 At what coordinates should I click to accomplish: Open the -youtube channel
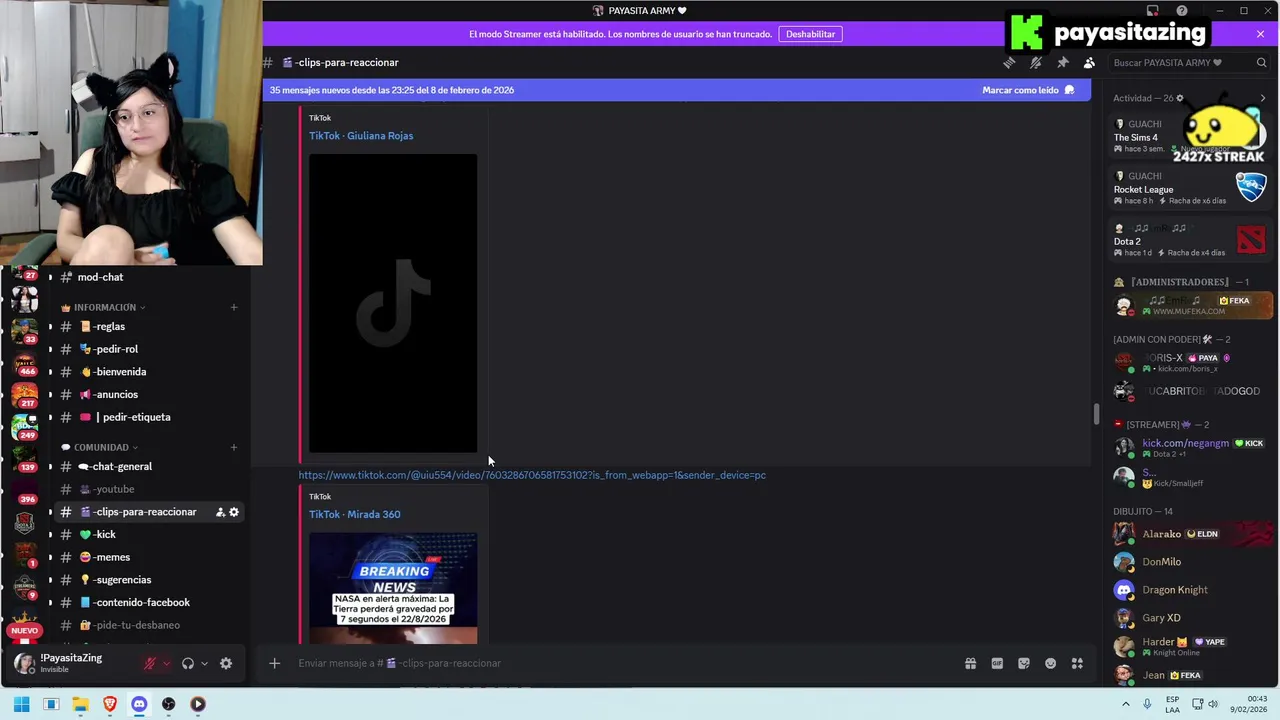click(146, 489)
